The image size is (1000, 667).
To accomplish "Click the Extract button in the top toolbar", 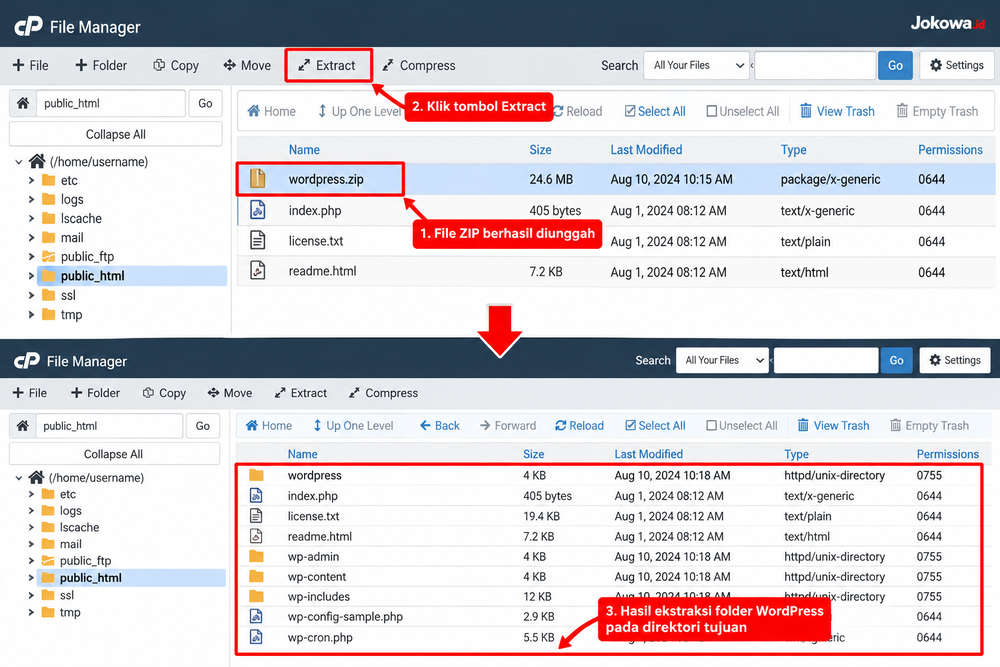I will click(x=327, y=66).
